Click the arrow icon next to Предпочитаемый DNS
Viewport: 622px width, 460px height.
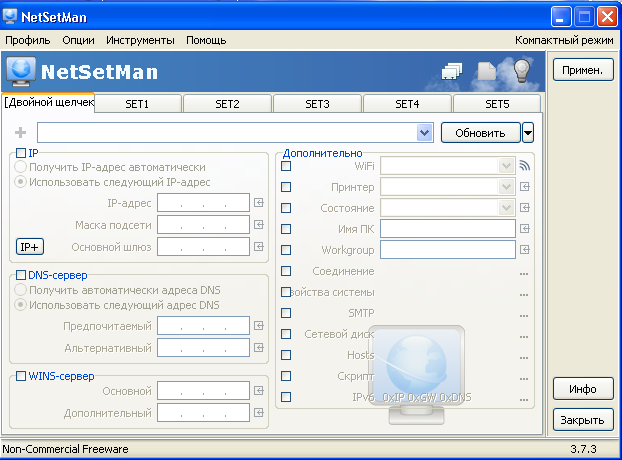[x=259, y=326]
